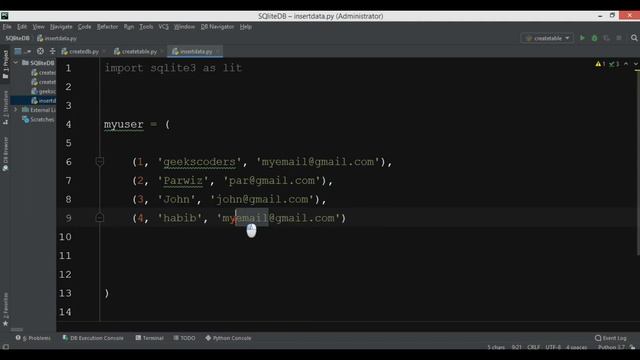Click insertdata.py breadcrumb in navigation bar
Viewport: 640px width, 360px height.
point(57,38)
